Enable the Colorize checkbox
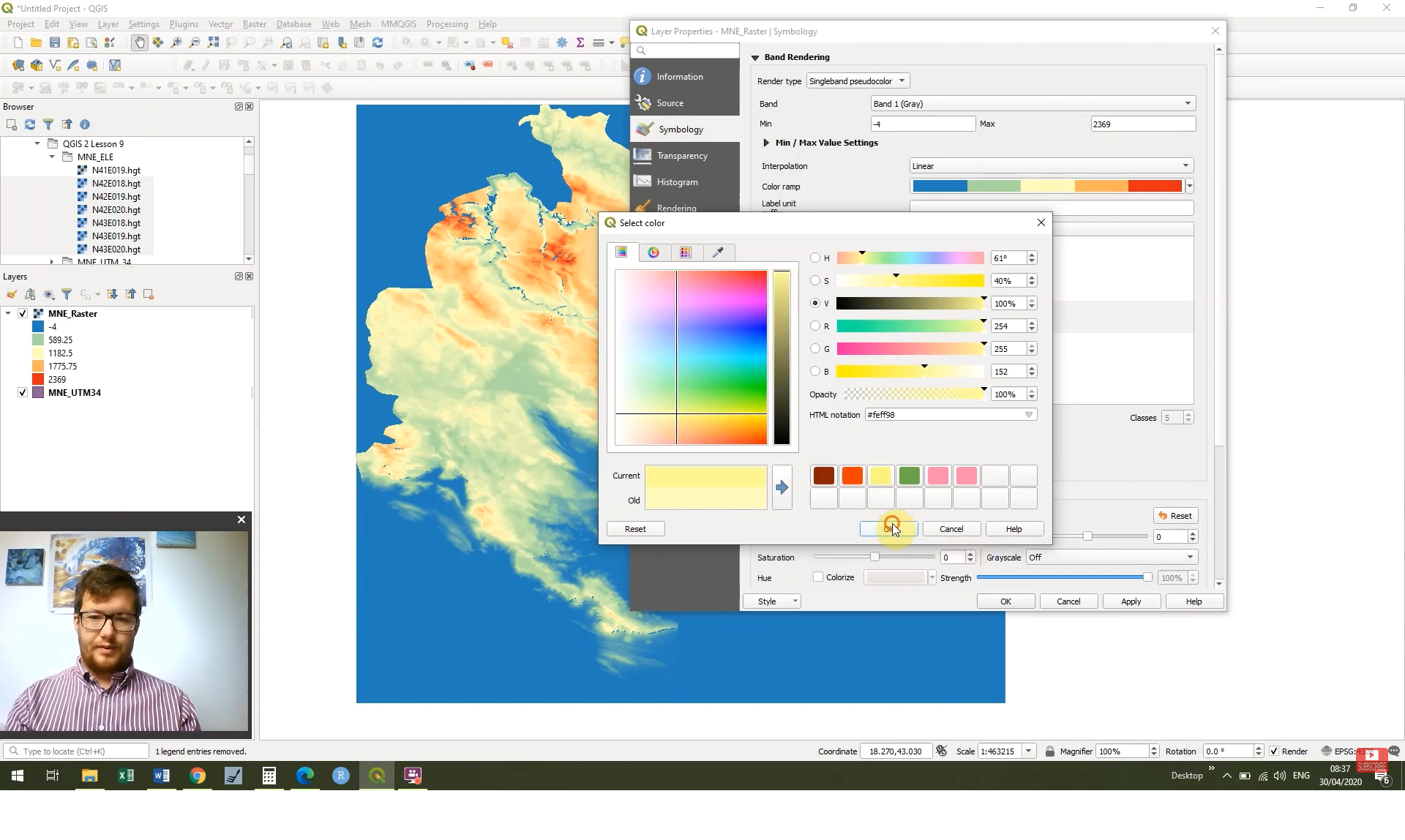The image size is (1405, 840). 820,577
